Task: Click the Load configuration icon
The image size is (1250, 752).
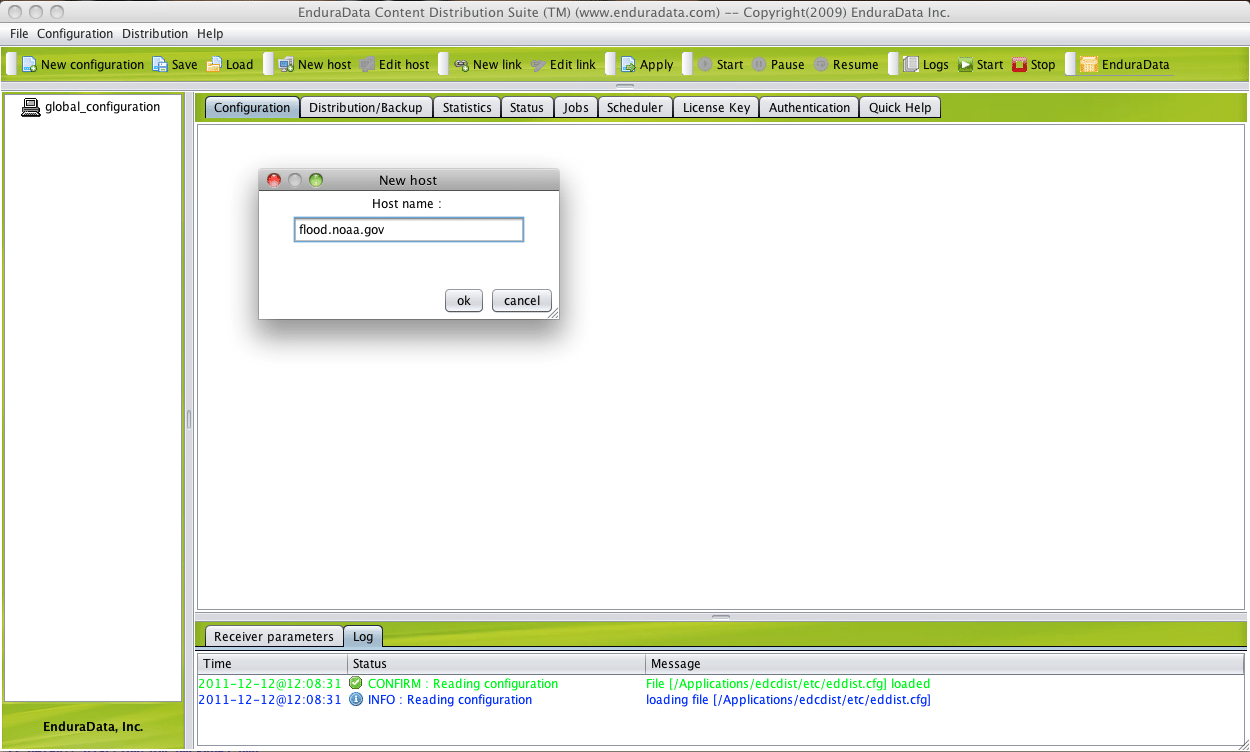Action: 214,64
